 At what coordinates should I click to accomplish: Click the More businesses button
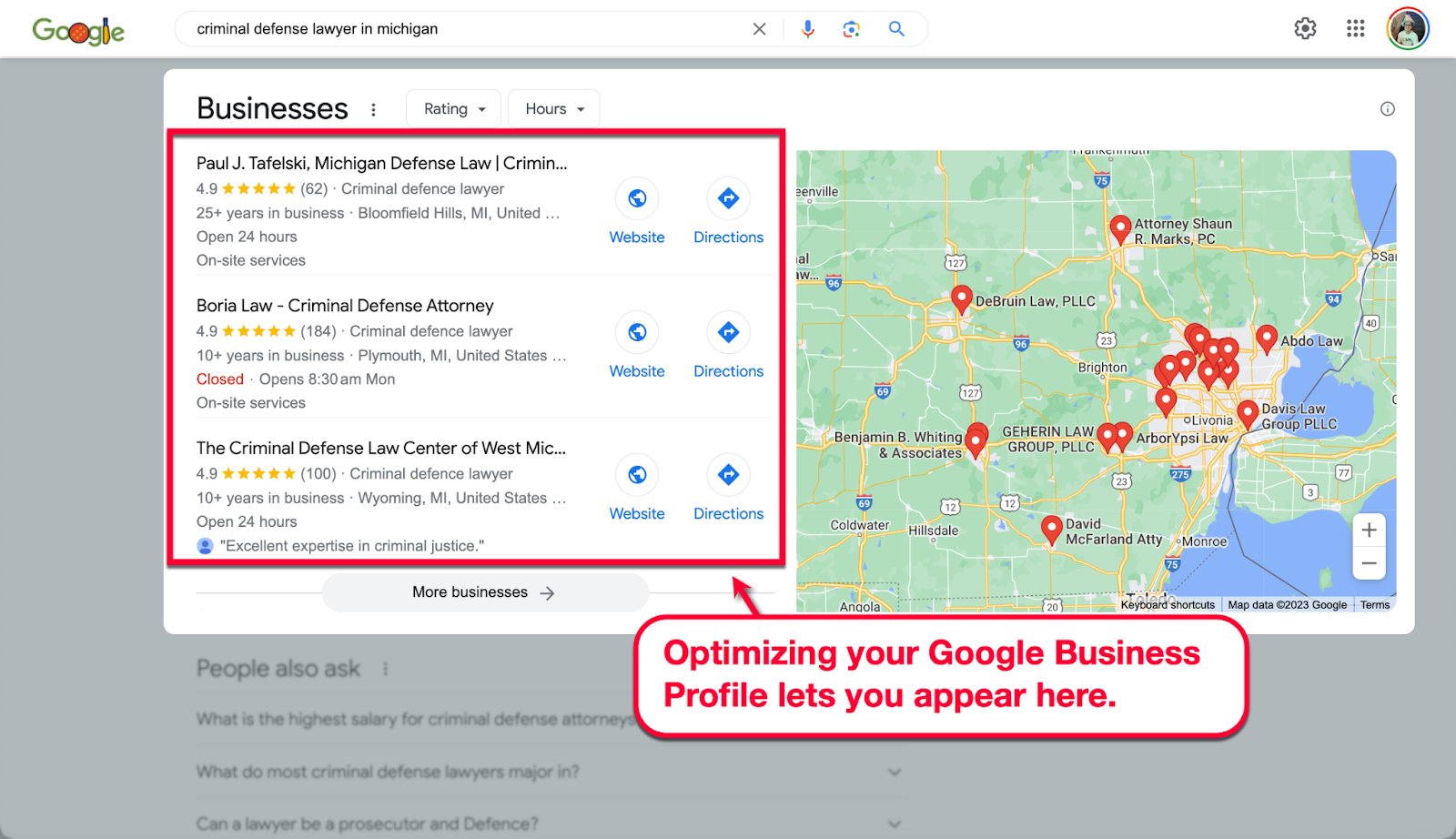coord(485,592)
